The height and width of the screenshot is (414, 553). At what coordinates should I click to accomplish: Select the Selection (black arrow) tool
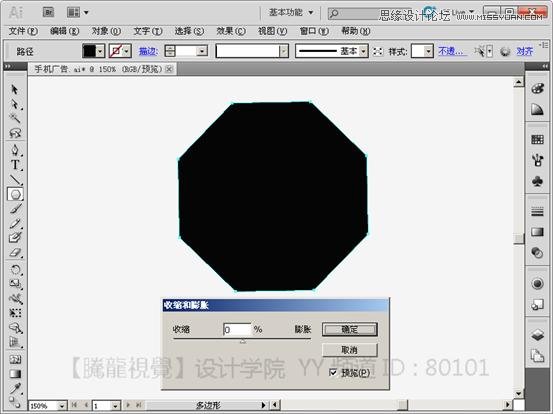pyautogui.click(x=14, y=89)
